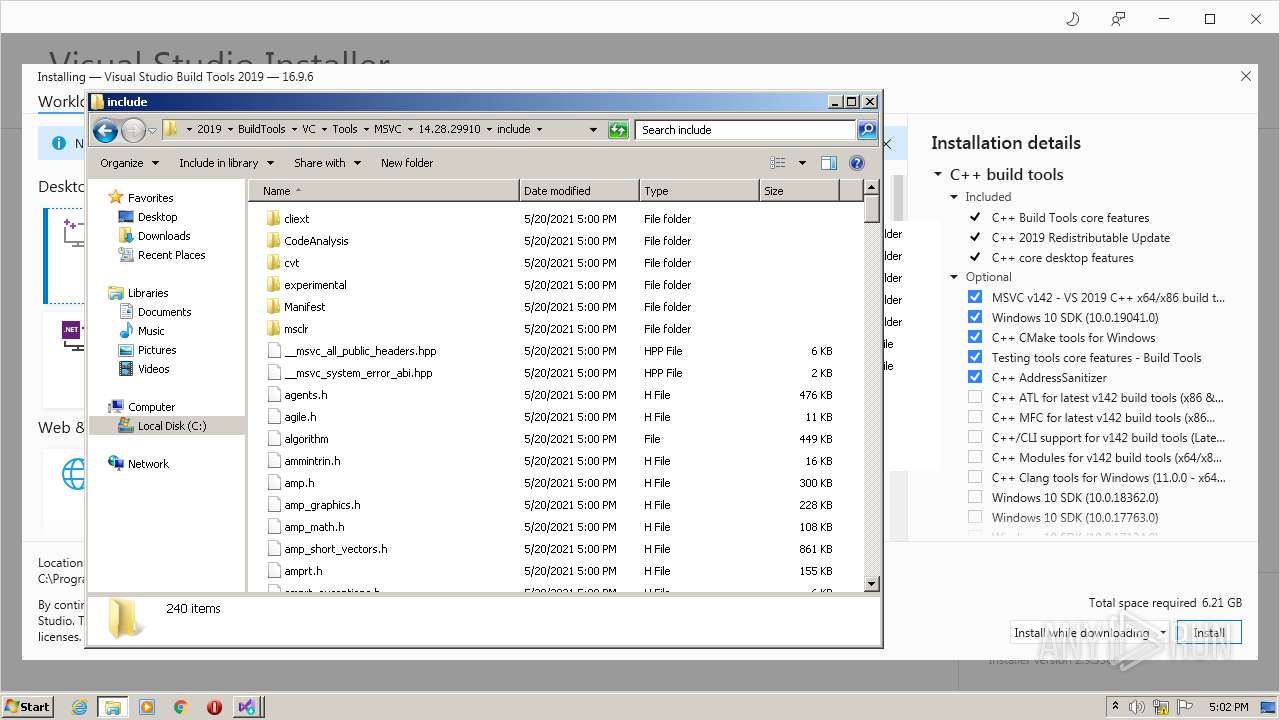The height and width of the screenshot is (720, 1280).
Task: Click the BuildTools breadcrumb segment
Action: (261, 130)
